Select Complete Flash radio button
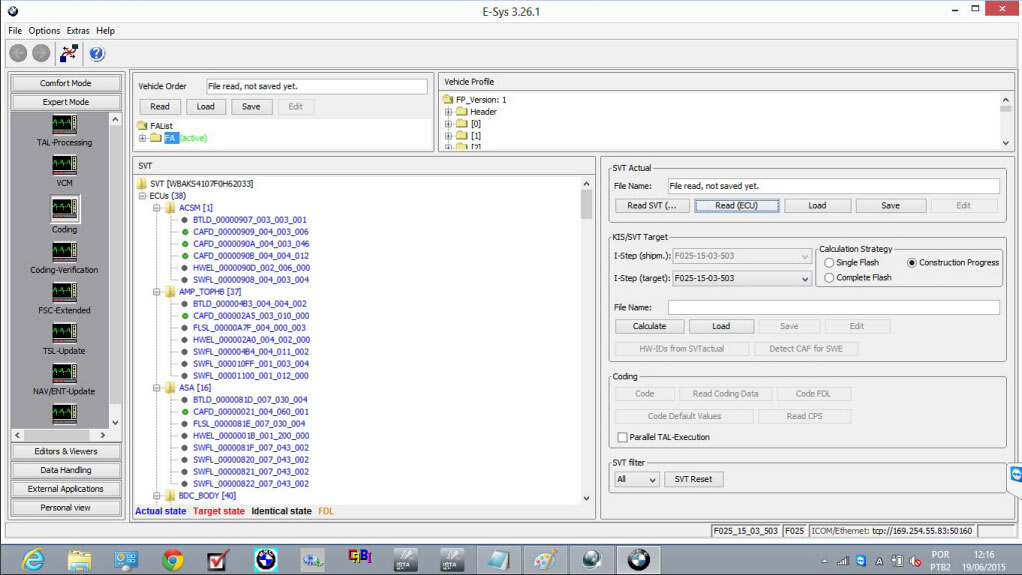The height and width of the screenshot is (575, 1022). (829, 278)
